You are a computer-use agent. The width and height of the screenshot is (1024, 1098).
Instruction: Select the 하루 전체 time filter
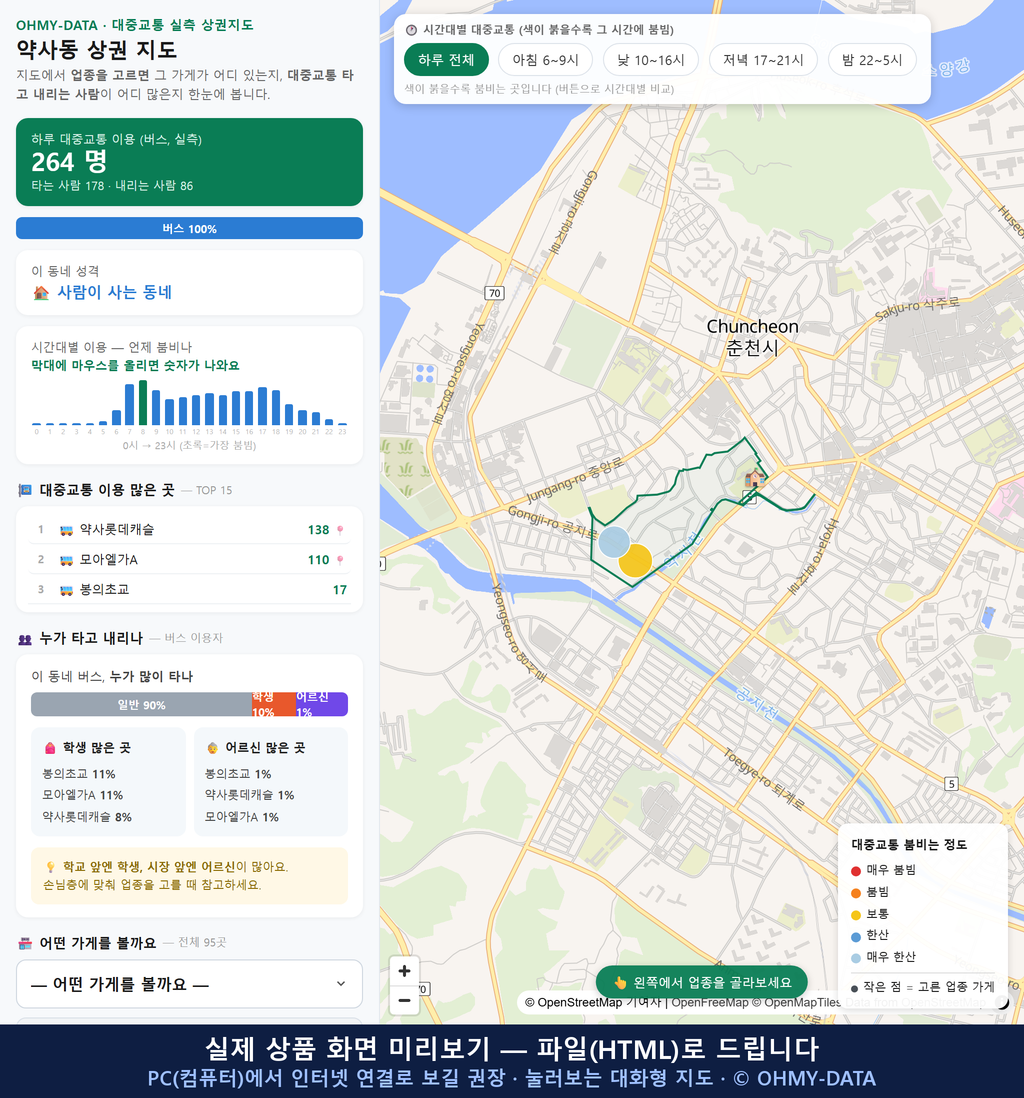point(446,60)
